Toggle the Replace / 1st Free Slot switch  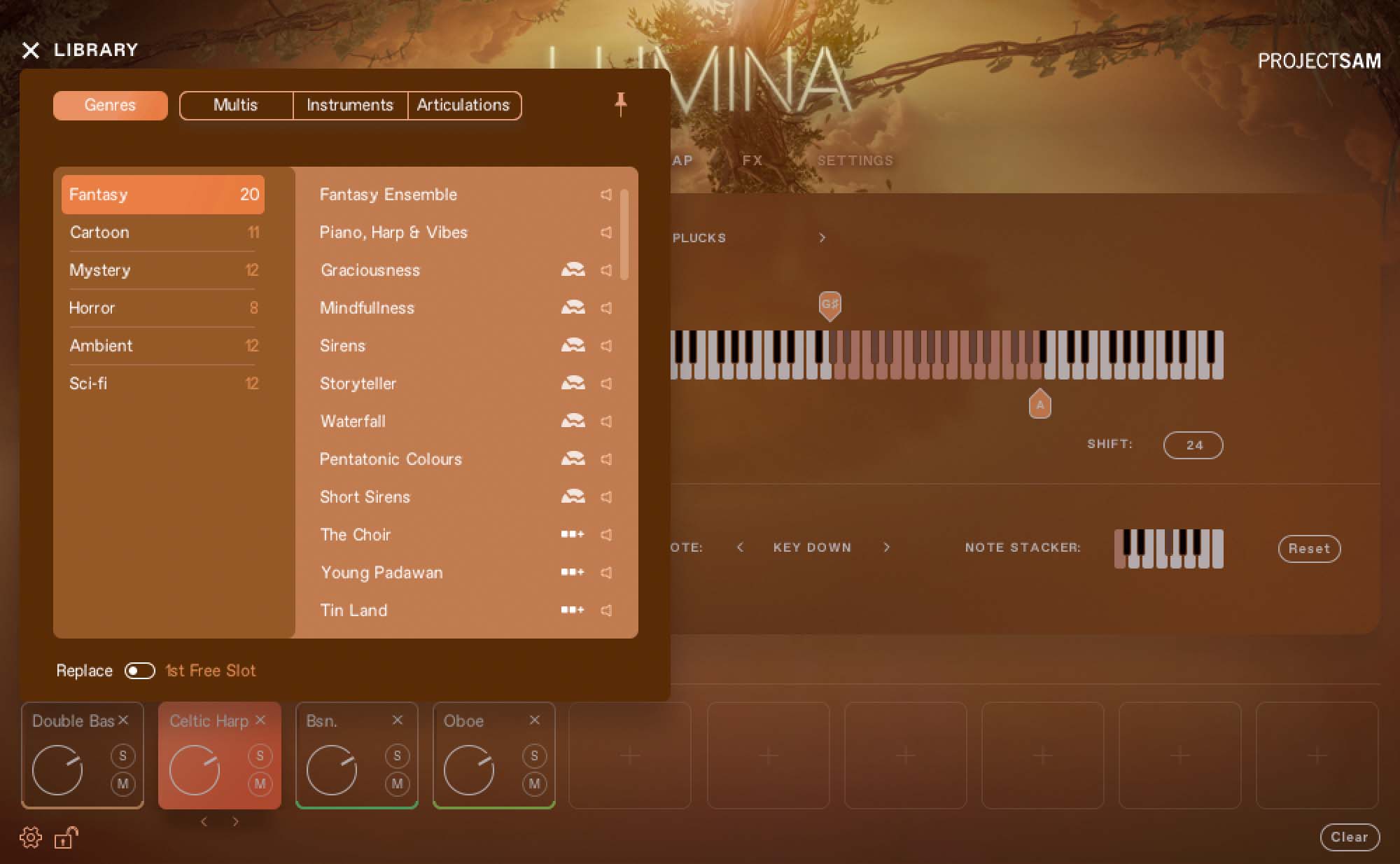(139, 671)
